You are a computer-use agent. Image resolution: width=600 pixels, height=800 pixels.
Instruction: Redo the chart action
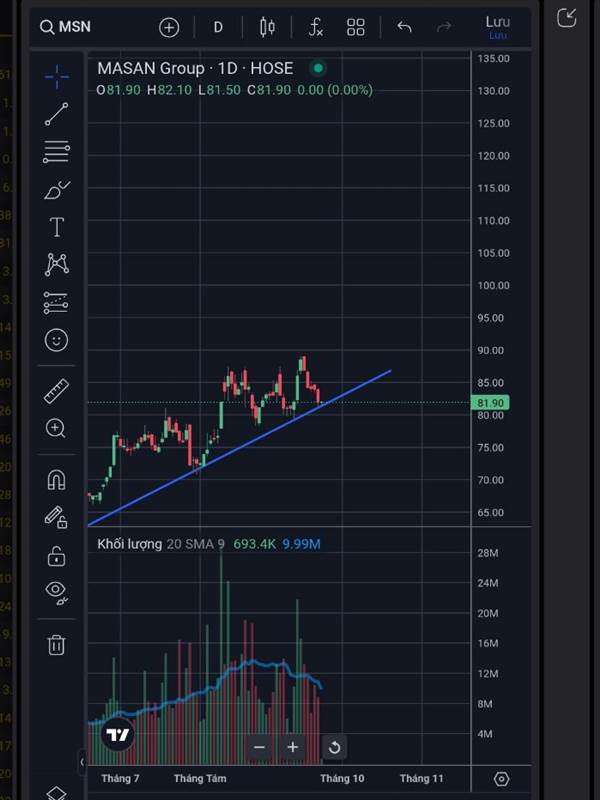[x=444, y=27]
